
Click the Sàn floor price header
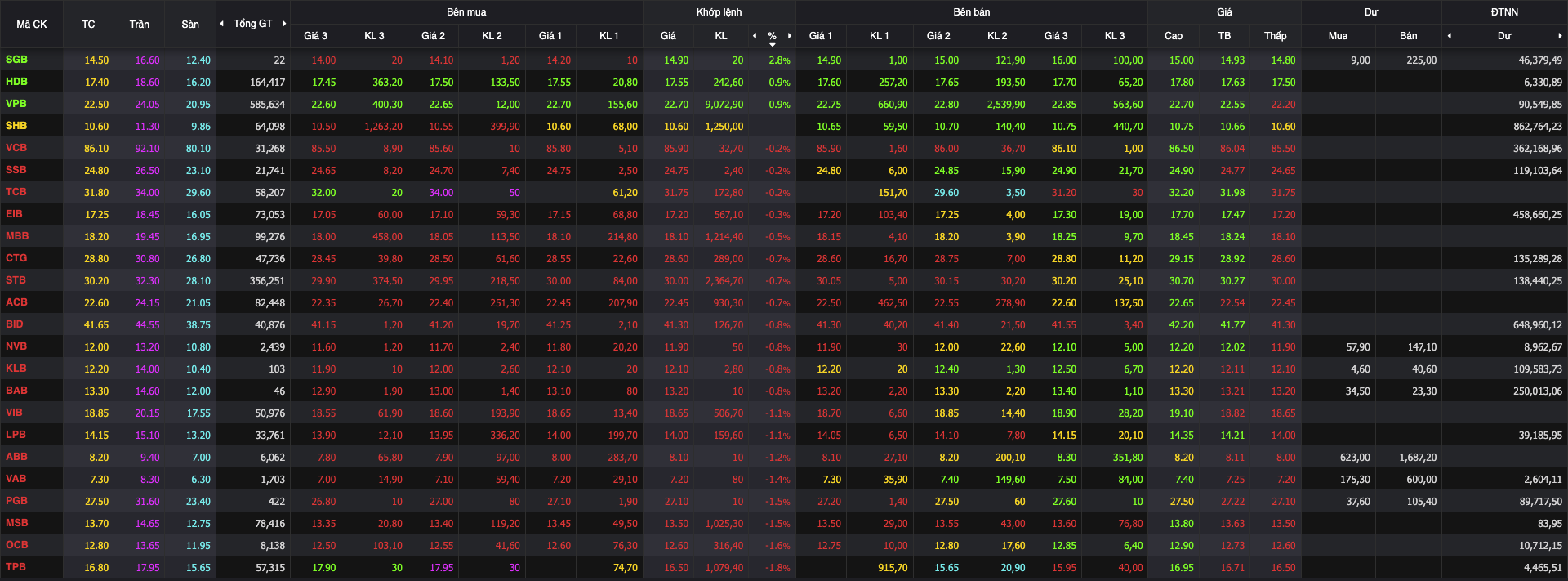click(190, 25)
